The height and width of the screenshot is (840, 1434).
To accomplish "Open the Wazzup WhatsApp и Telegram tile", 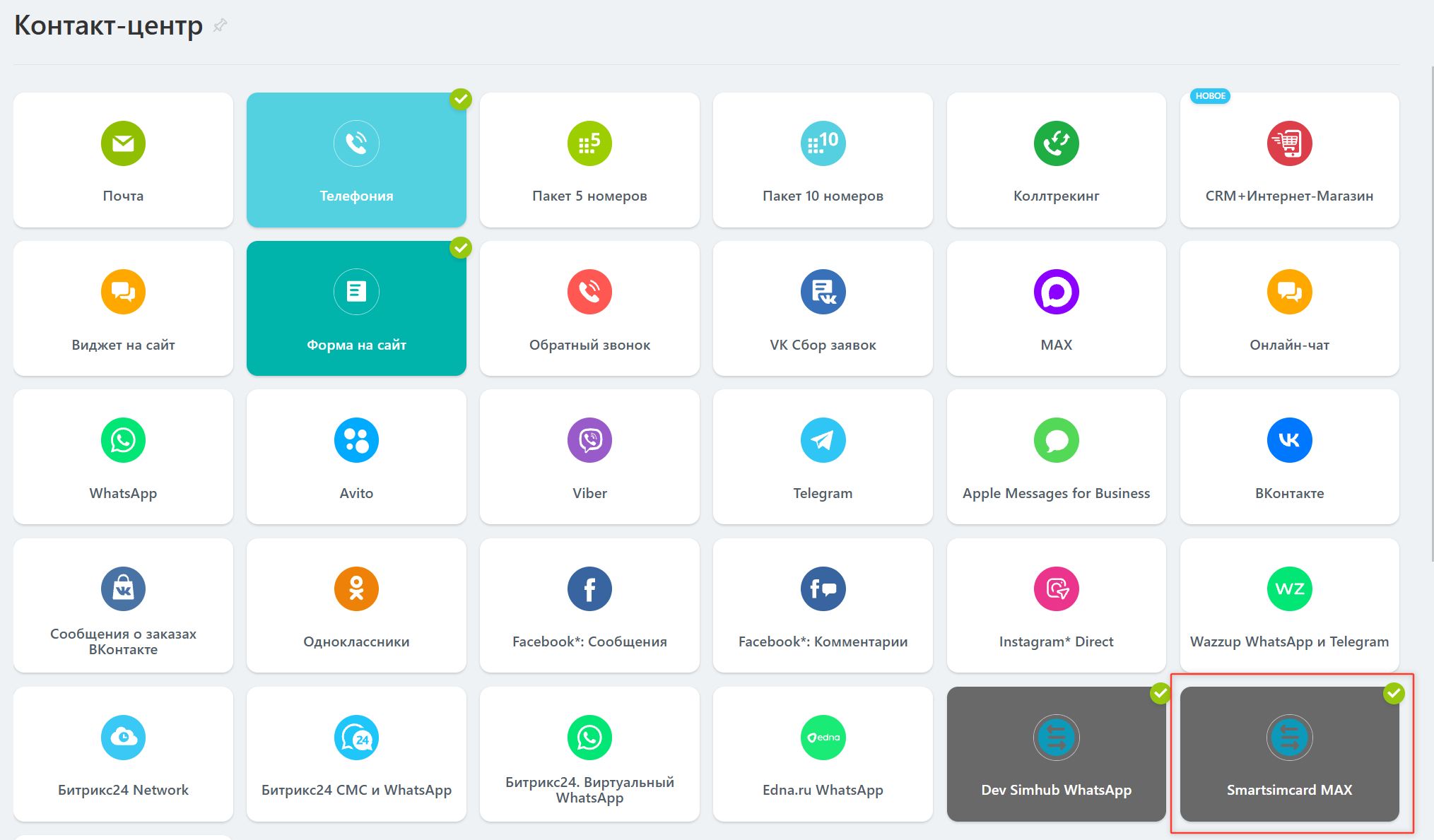I will coord(1289,605).
